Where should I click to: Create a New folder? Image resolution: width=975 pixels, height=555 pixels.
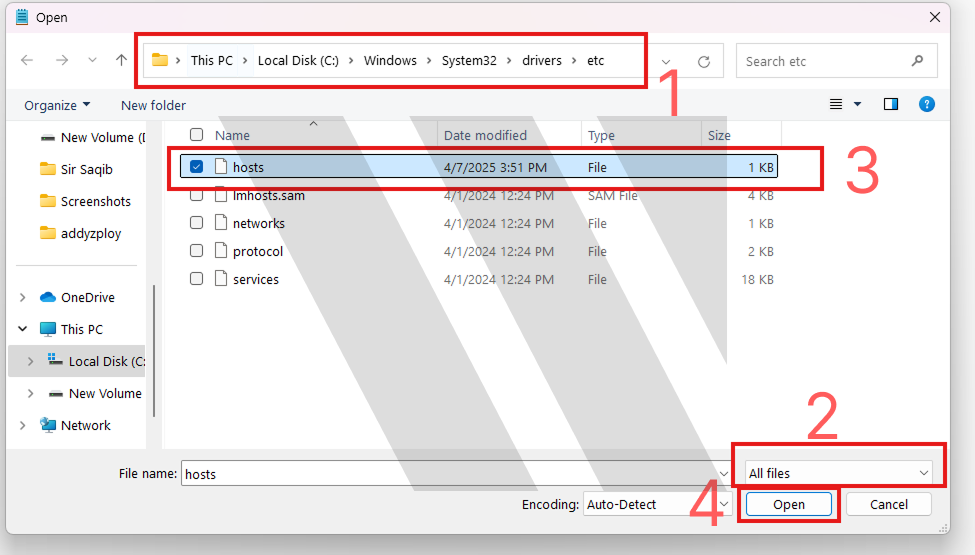(153, 105)
